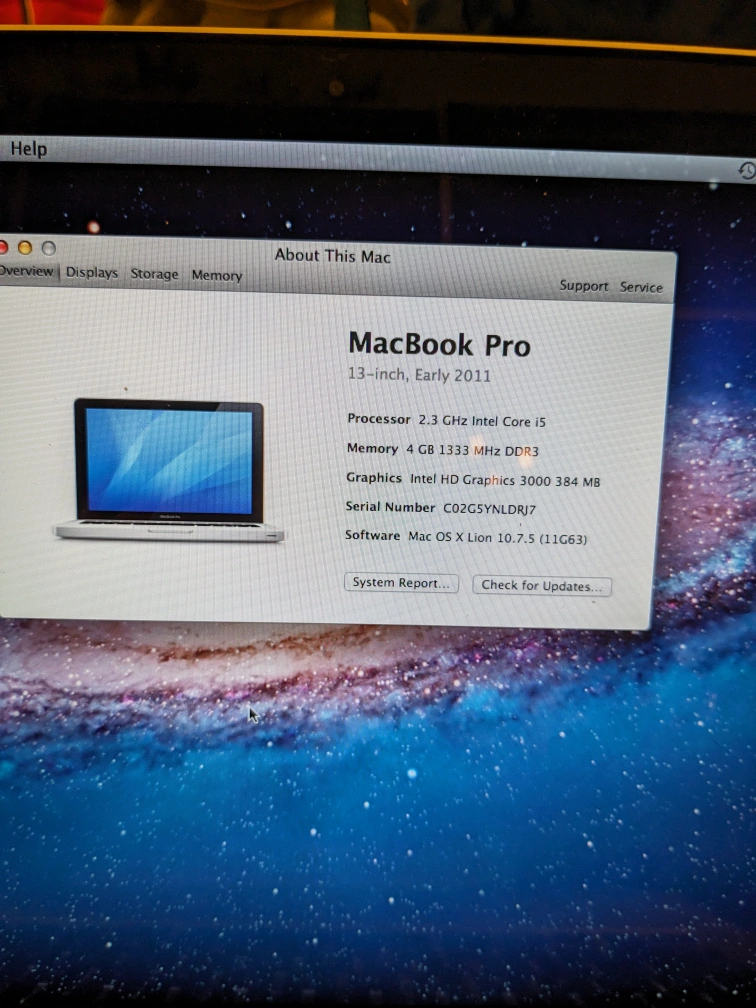Open the Support link

point(583,285)
